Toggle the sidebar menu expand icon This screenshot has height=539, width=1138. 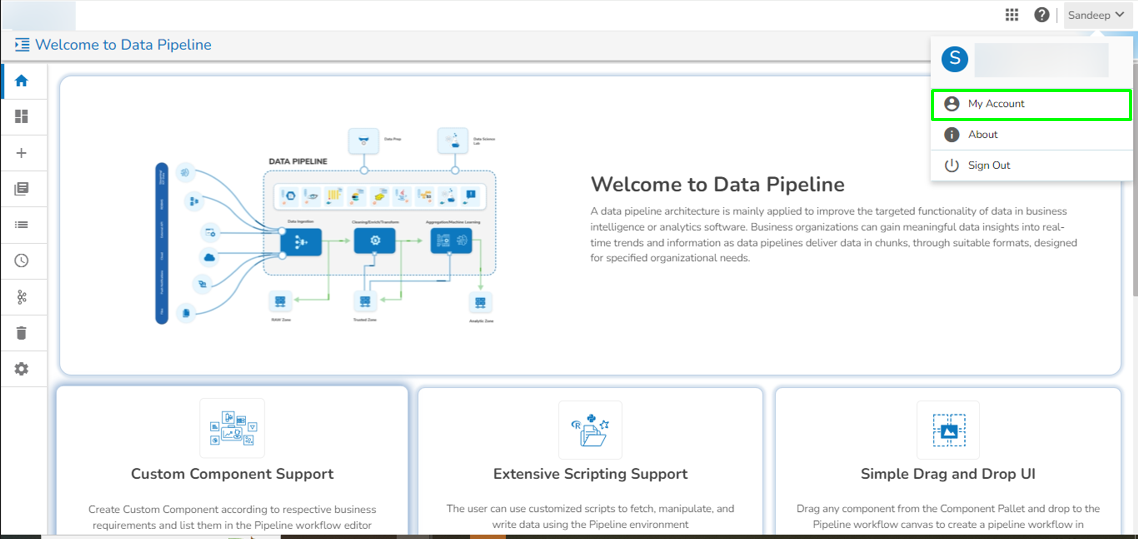(x=22, y=45)
